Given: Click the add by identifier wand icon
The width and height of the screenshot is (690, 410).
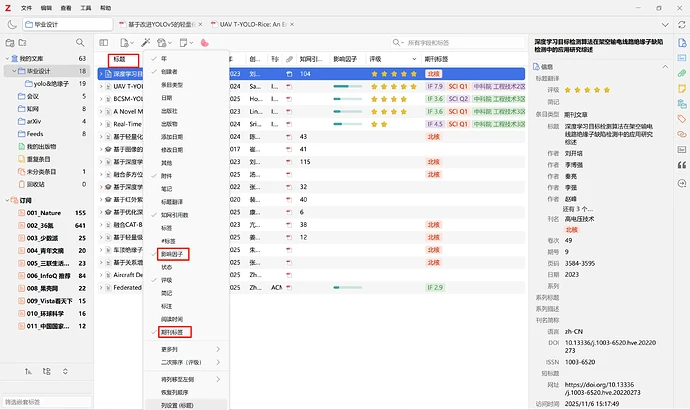Looking at the screenshot, I should tap(145, 43).
